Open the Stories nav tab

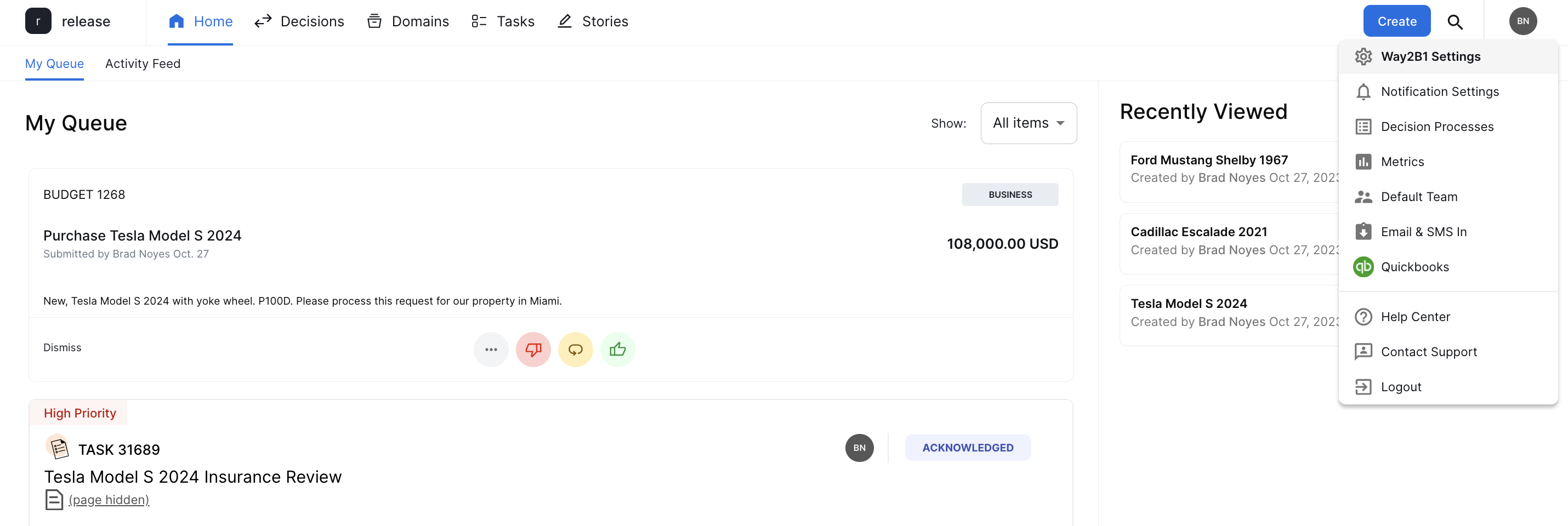[593, 22]
